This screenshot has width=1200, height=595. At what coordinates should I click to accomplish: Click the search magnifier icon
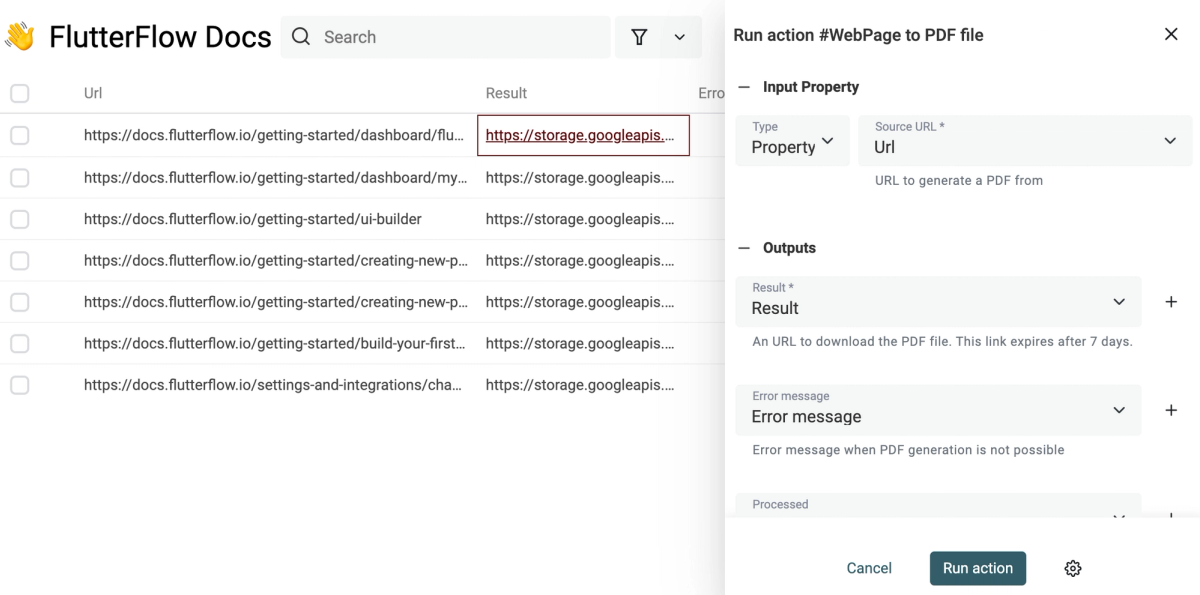point(300,37)
